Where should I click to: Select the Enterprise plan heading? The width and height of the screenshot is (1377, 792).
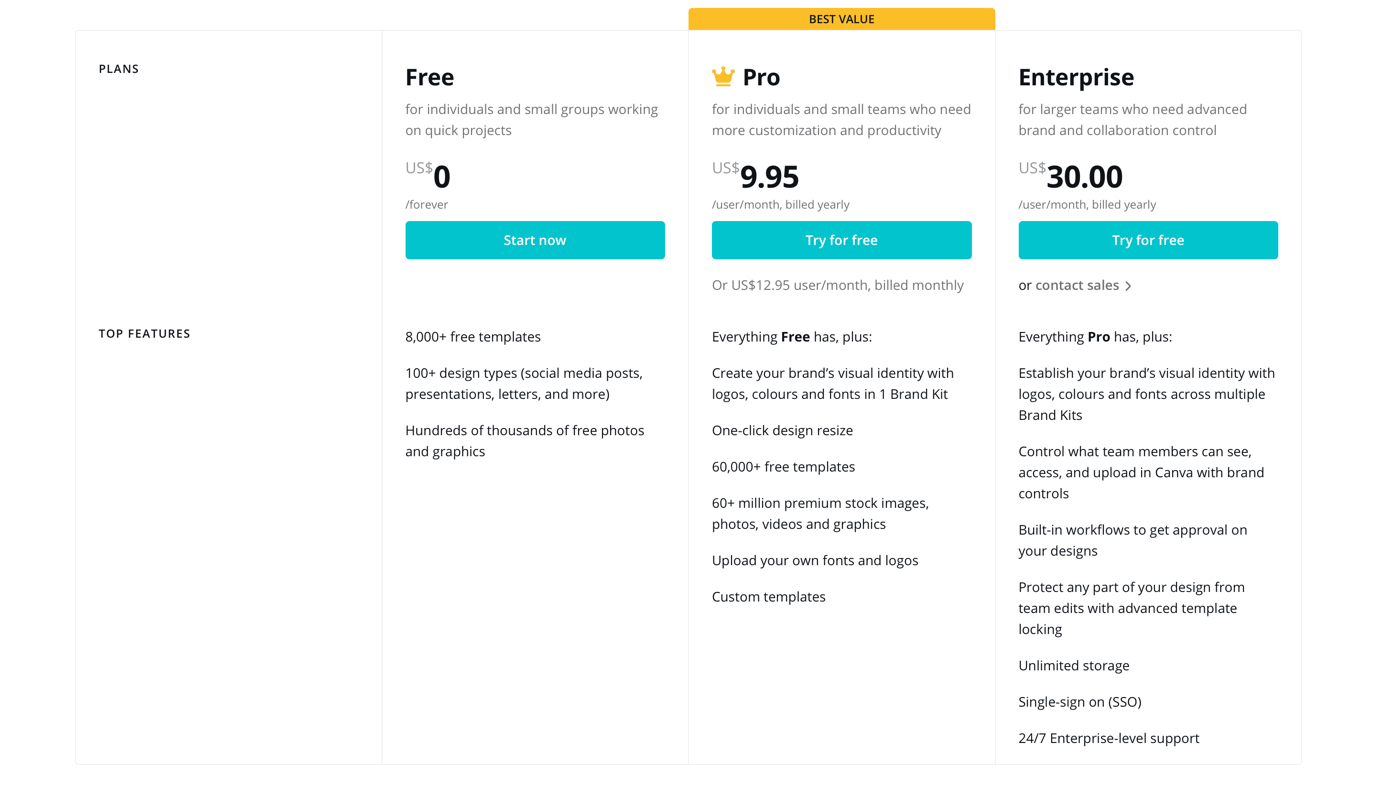pos(1075,77)
